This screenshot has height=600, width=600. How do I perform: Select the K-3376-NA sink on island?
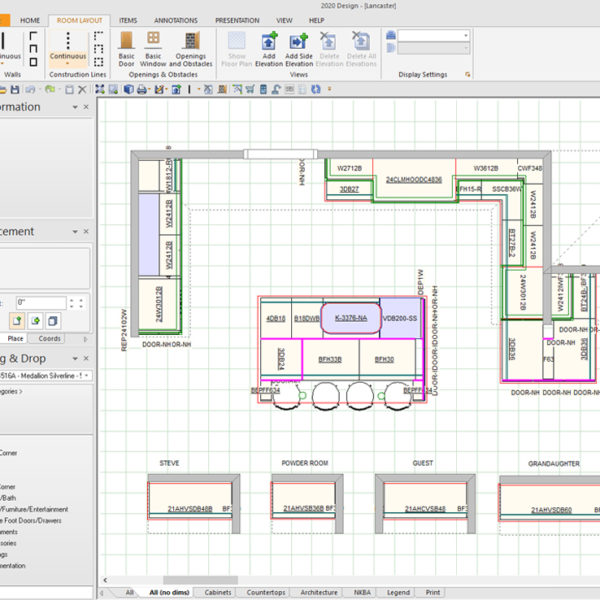point(350,317)
